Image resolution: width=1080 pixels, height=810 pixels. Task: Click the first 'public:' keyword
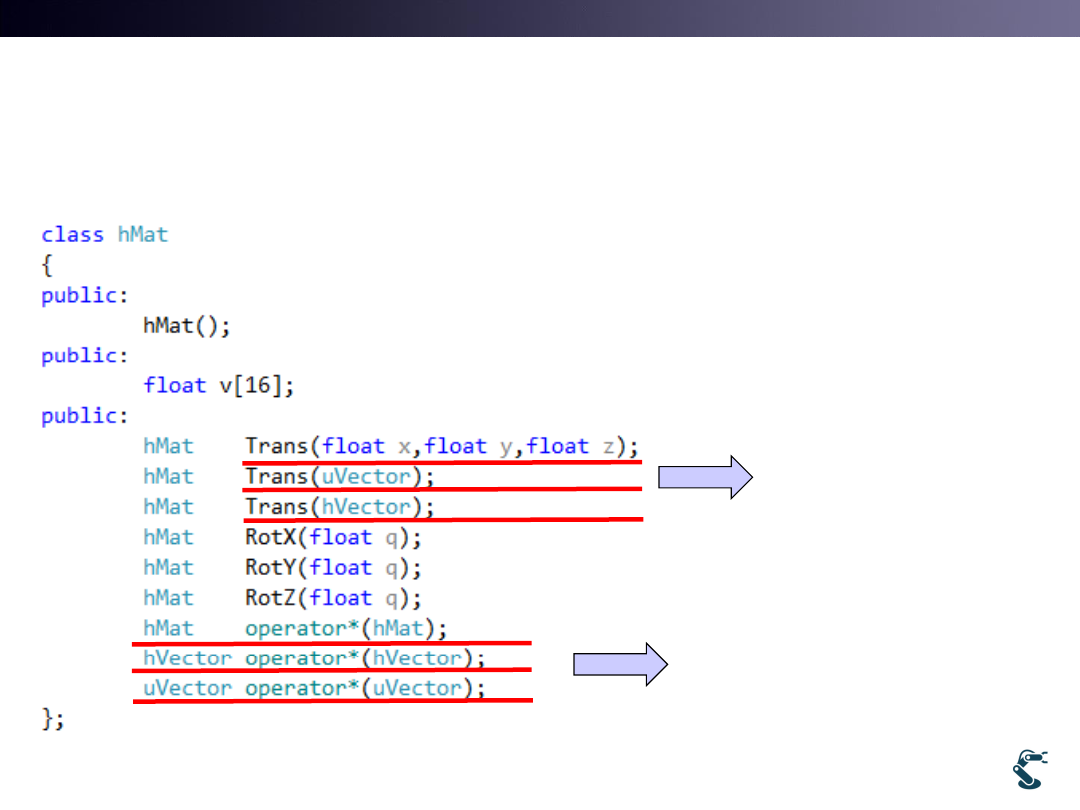[85, 296]
